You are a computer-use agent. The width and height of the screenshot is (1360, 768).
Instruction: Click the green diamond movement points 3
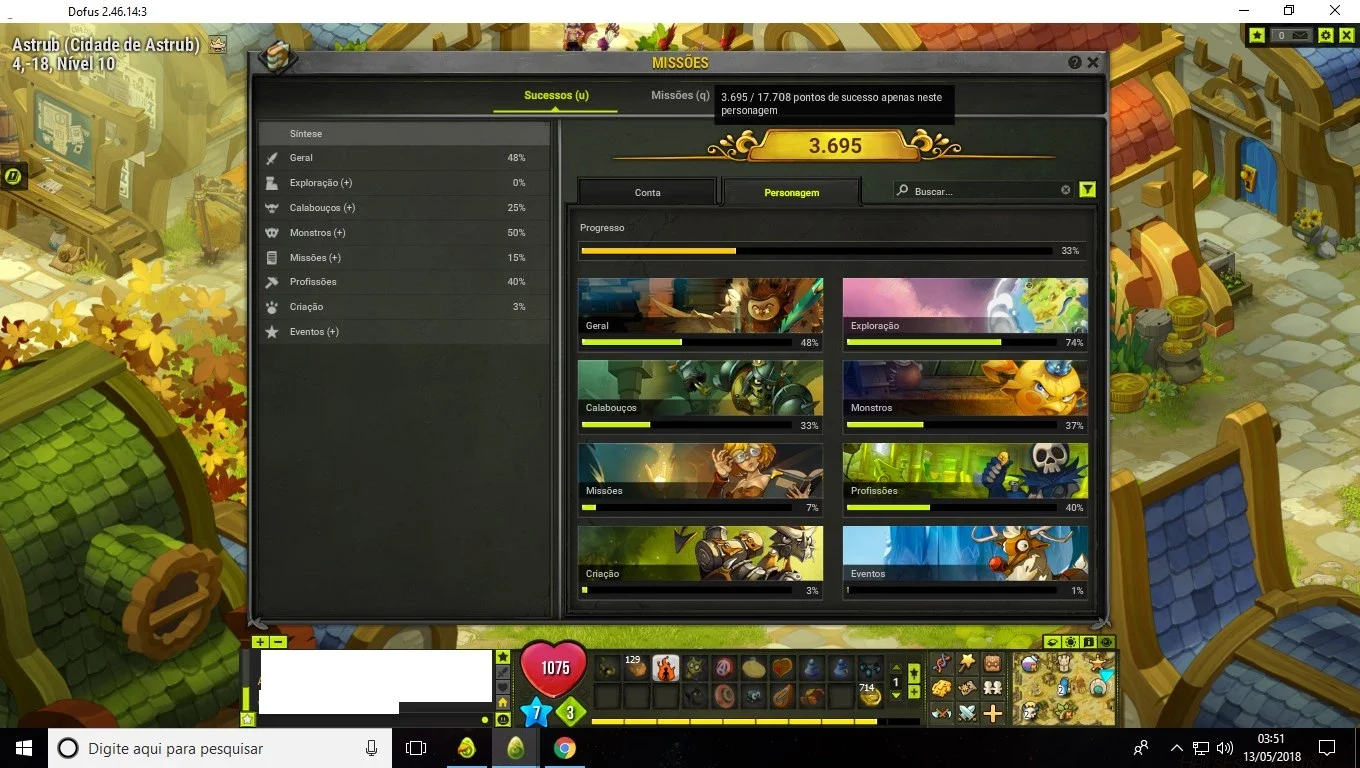570,713
